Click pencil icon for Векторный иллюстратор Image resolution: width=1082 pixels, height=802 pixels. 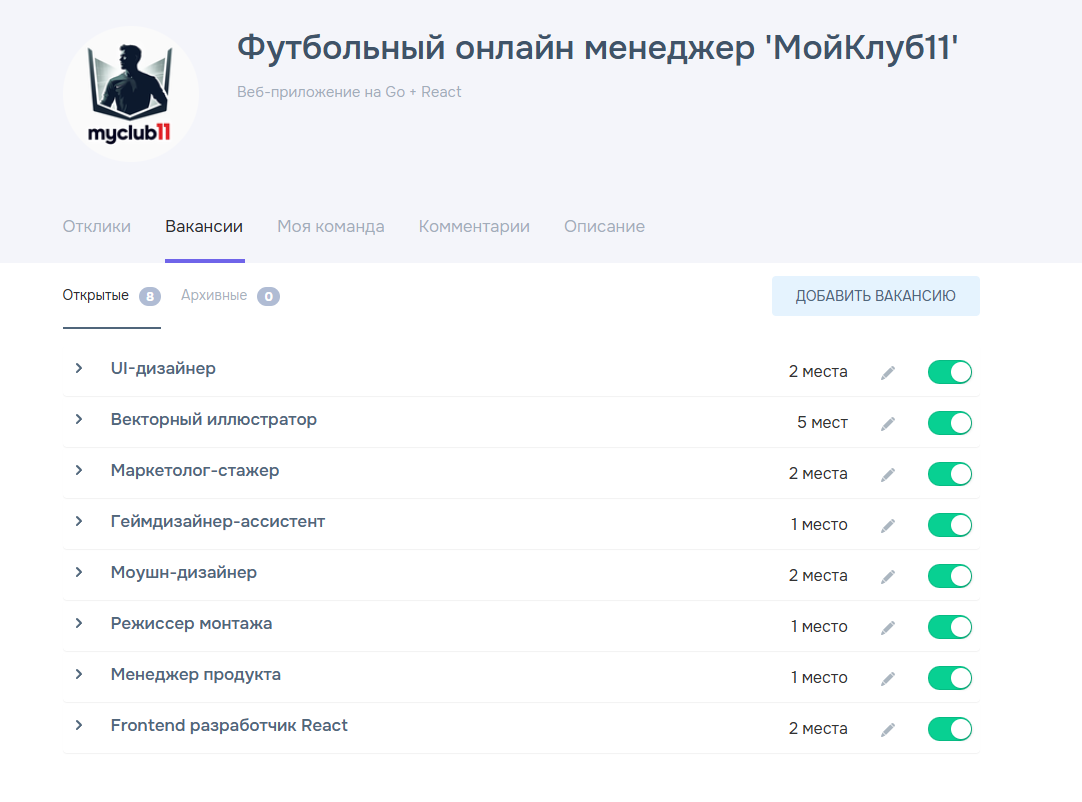pos(887,424)
